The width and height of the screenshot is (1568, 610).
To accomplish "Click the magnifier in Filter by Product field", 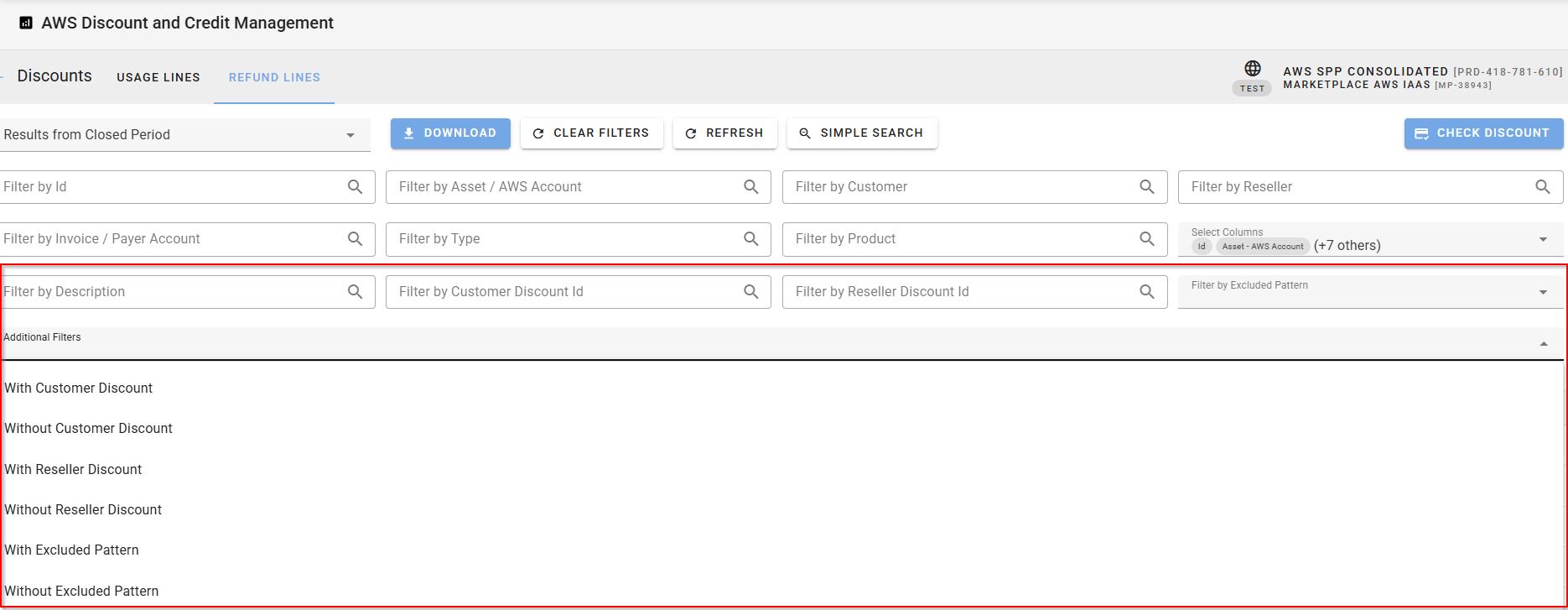I will point(1147,239).
